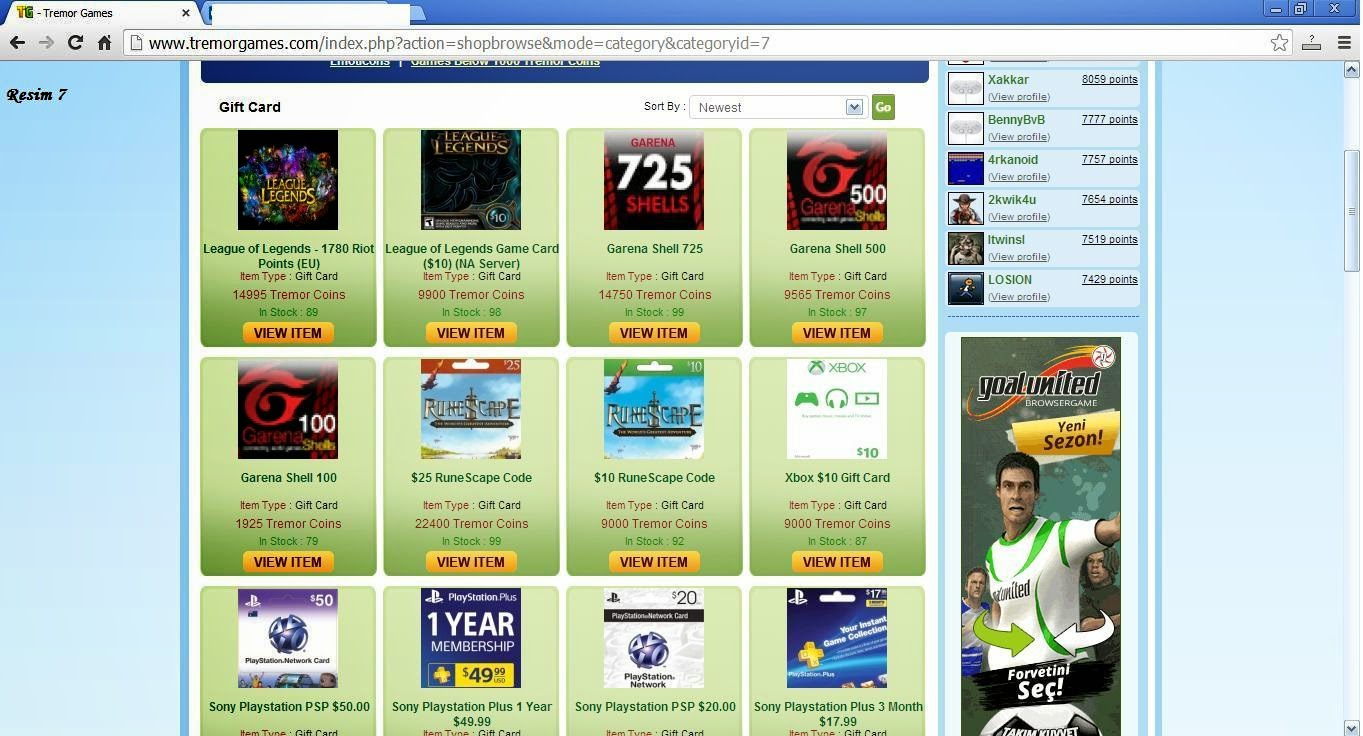Open $10 RuneScape card image
This screenshot has width=1363, height=736.
pos(654,409)
